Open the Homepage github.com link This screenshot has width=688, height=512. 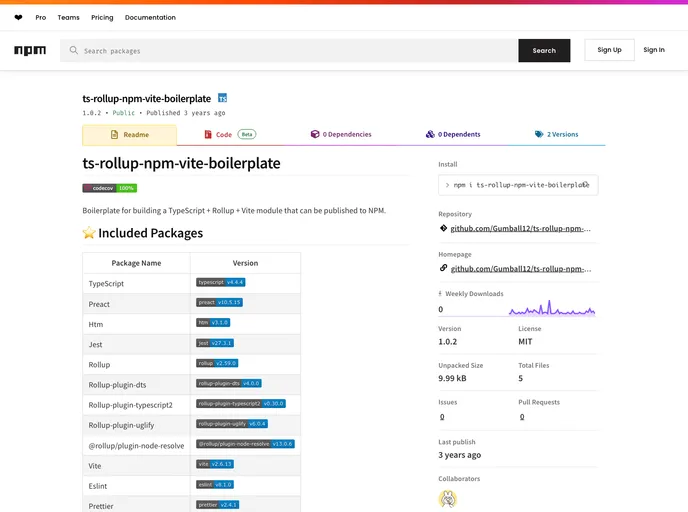(x=521, y=269)
